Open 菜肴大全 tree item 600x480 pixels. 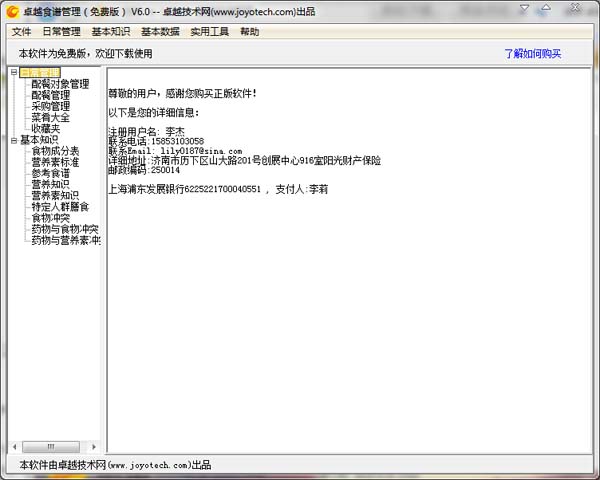(x=51, y=117)
